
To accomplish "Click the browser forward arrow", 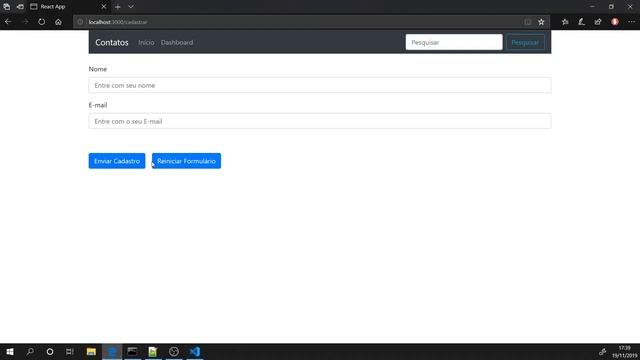I will (x=25, y=22).
